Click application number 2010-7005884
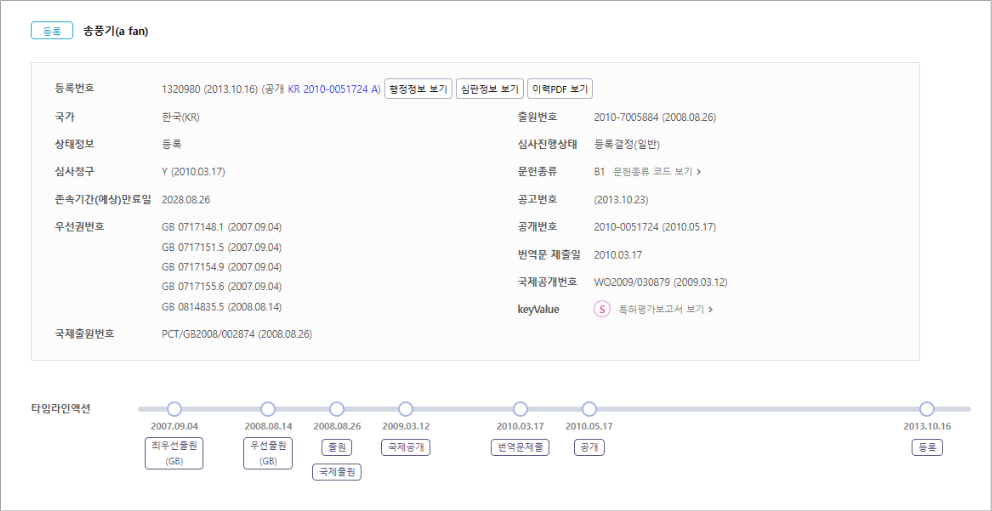 click(655, 117)
